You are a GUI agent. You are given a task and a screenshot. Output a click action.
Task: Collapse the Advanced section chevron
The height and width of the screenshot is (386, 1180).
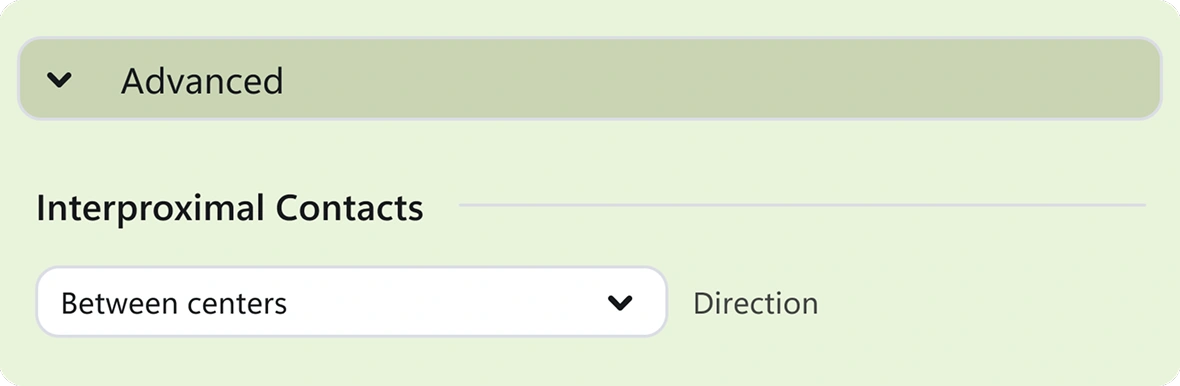[59, 79]
